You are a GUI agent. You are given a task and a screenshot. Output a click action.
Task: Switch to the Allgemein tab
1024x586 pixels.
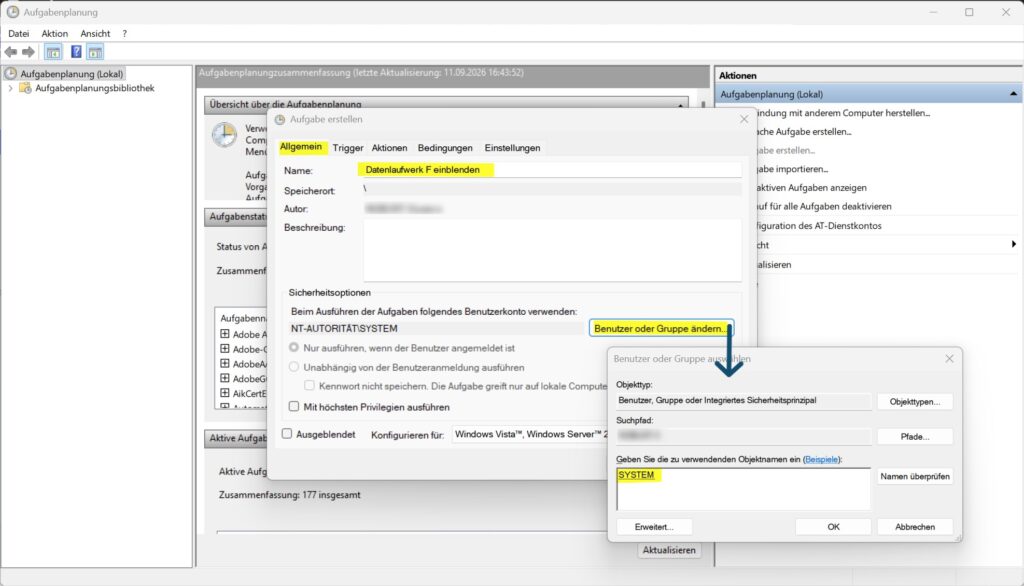[300, 147]
